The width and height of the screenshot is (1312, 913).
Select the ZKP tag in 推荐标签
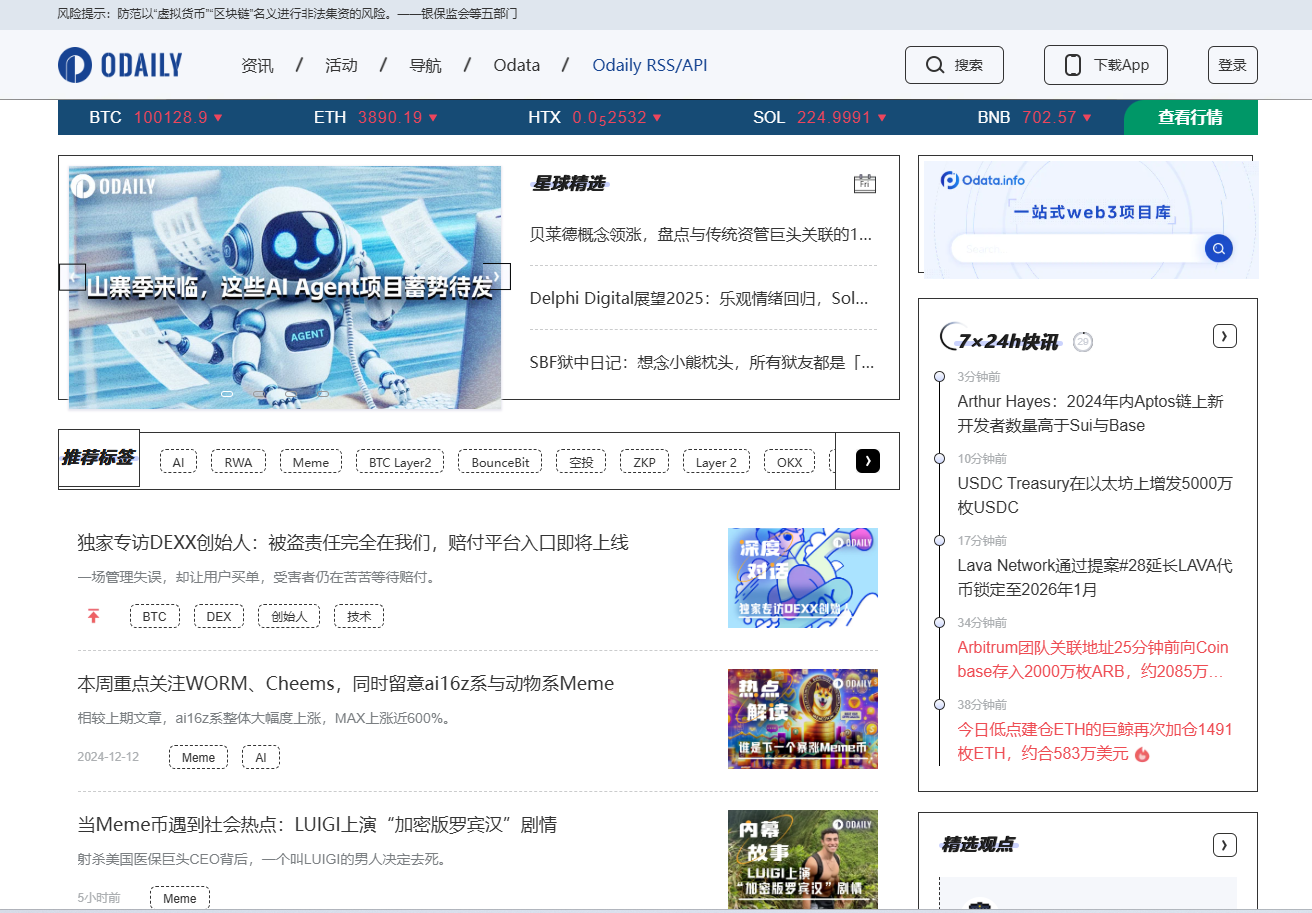tap(644, 461)
